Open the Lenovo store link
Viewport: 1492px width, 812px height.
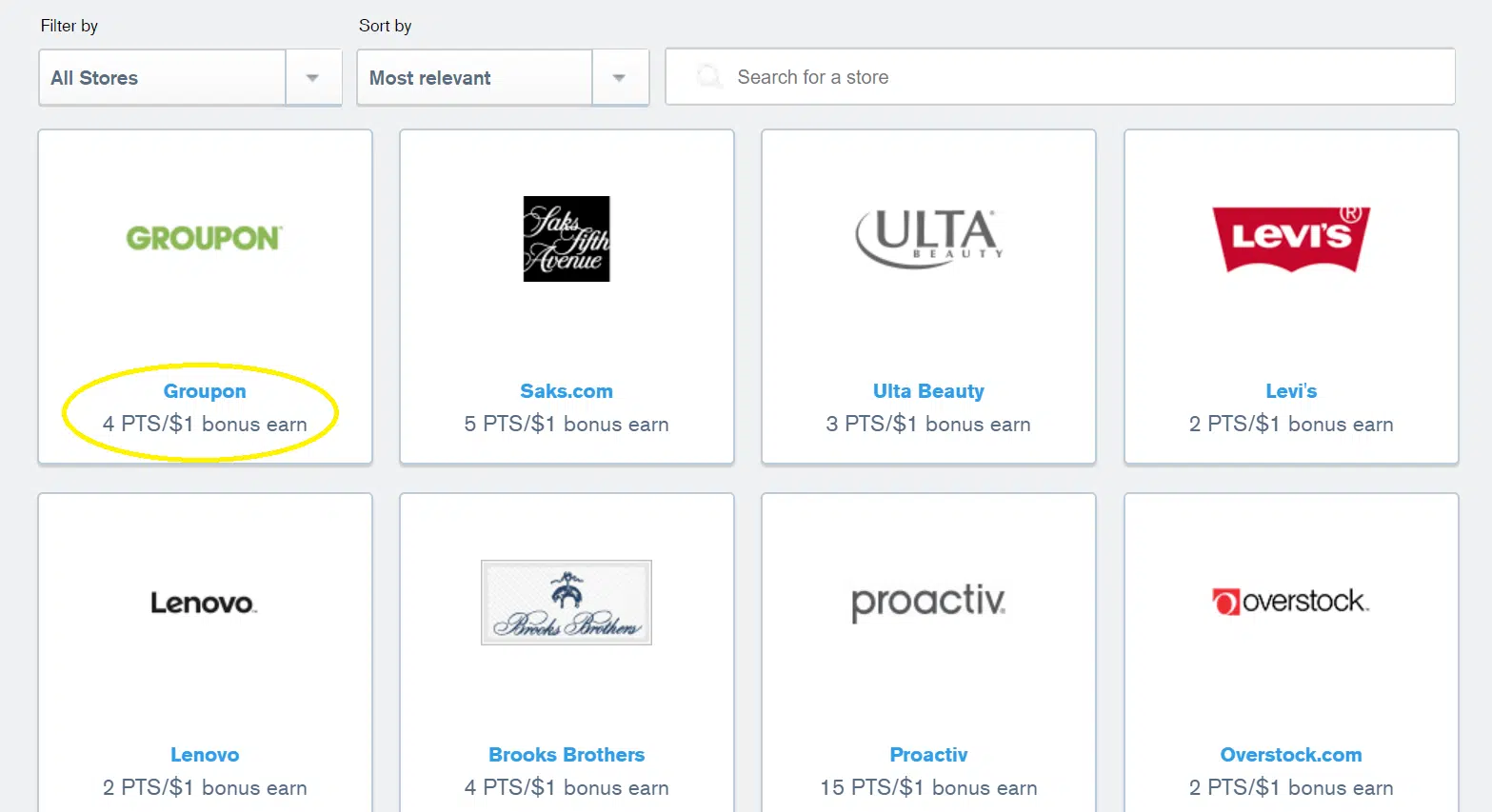(x=205, y=755)
